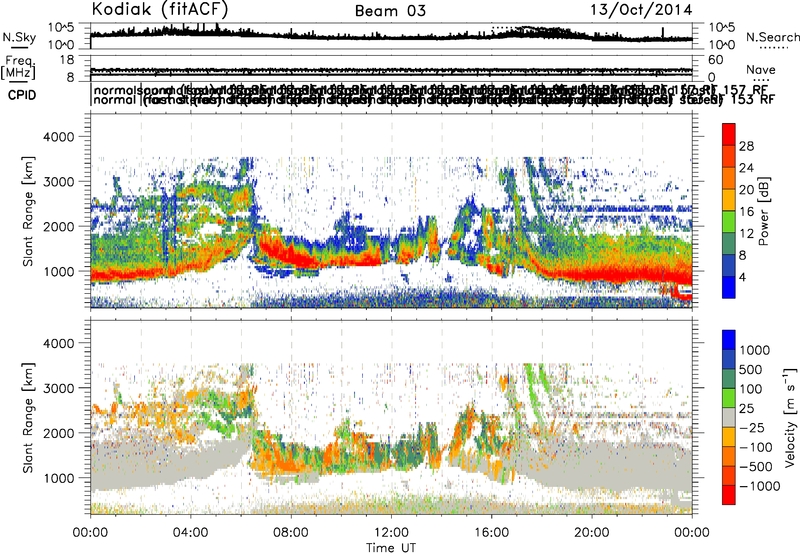Pick the yellow 16–20 dB Power colorbar segment
This screenshot has width=800, height=554.
[729, 200]
